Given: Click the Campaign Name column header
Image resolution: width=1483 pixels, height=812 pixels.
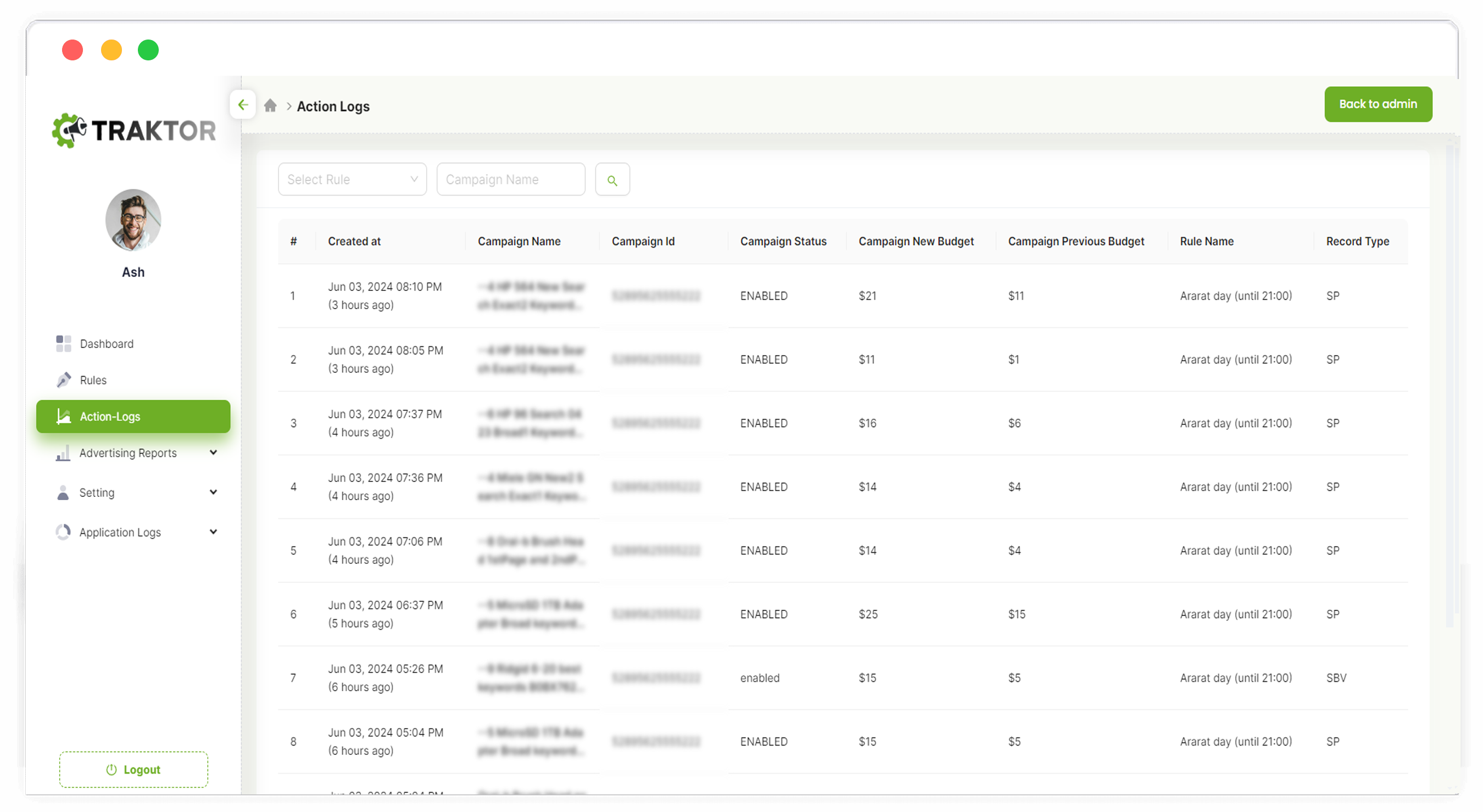Looking at the screenshot, I should [519, 241].
